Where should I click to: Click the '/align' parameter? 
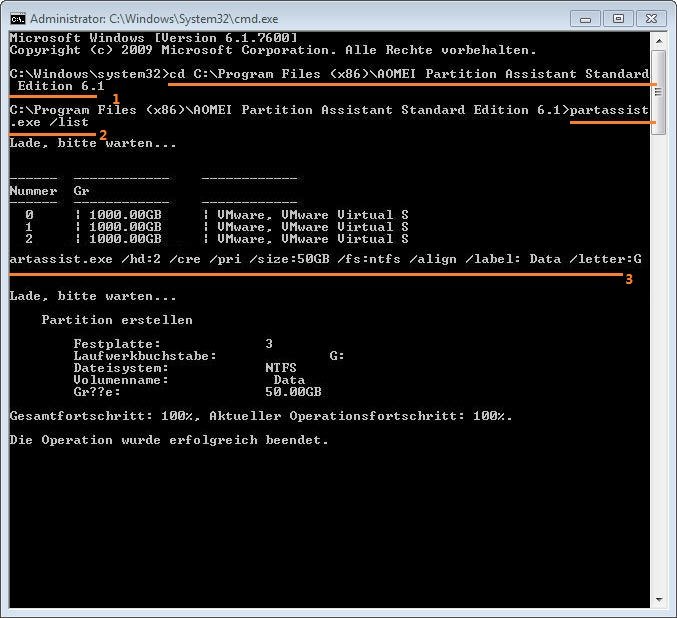433,259
